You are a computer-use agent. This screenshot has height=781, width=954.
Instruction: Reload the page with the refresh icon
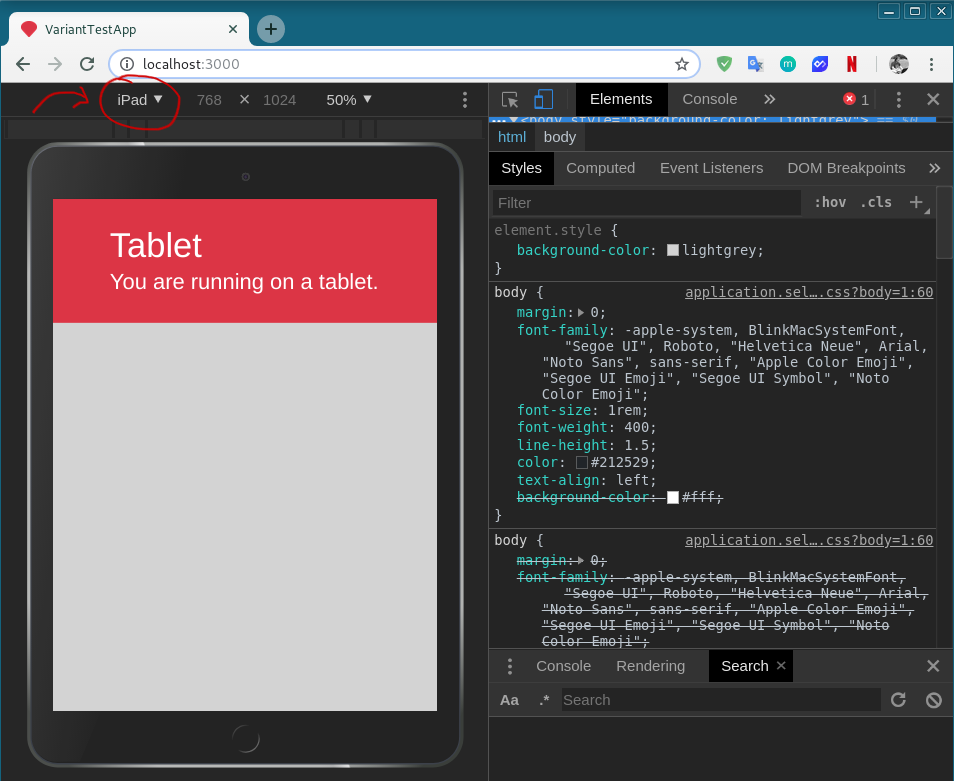87,64
